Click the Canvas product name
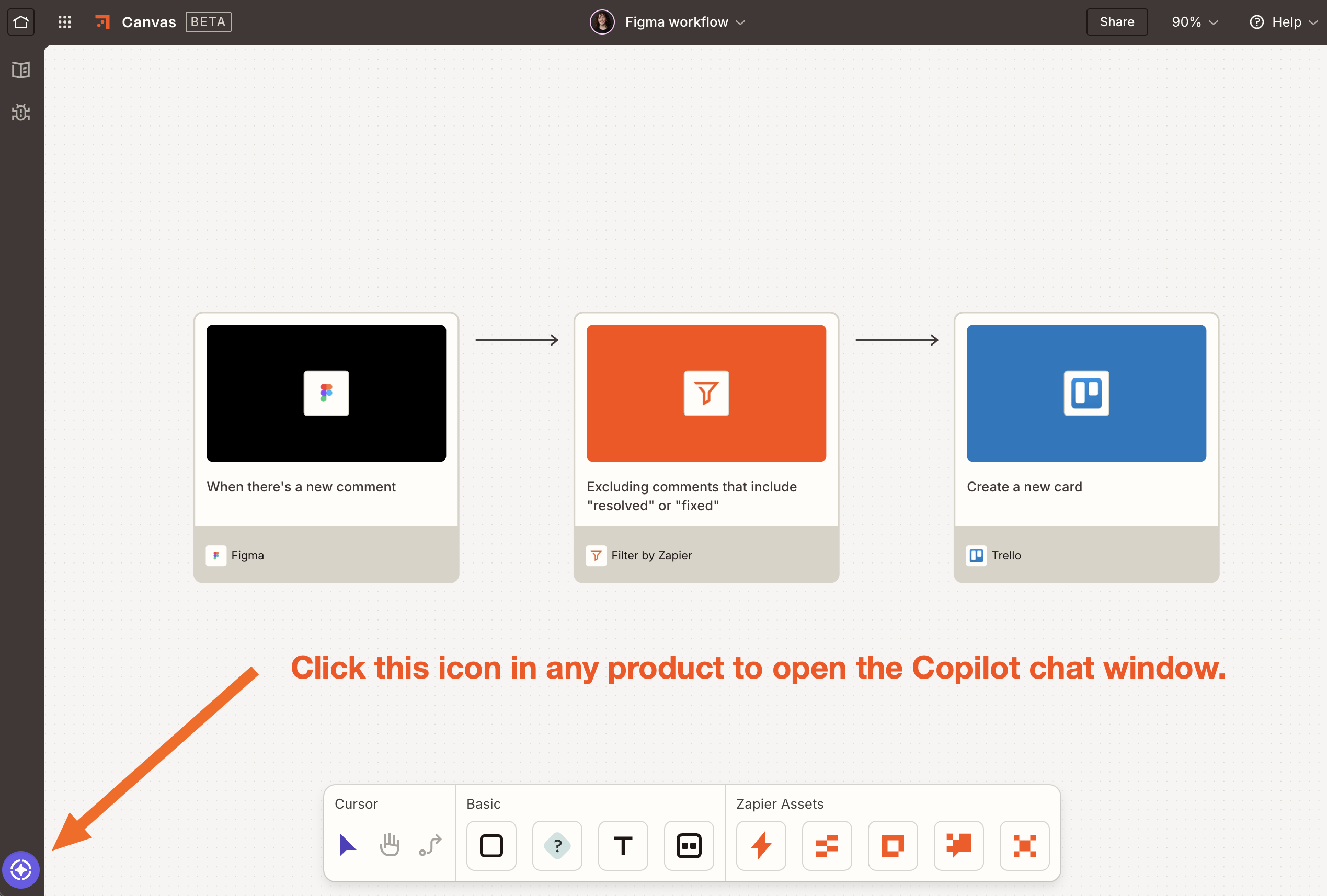 (149, 22)
